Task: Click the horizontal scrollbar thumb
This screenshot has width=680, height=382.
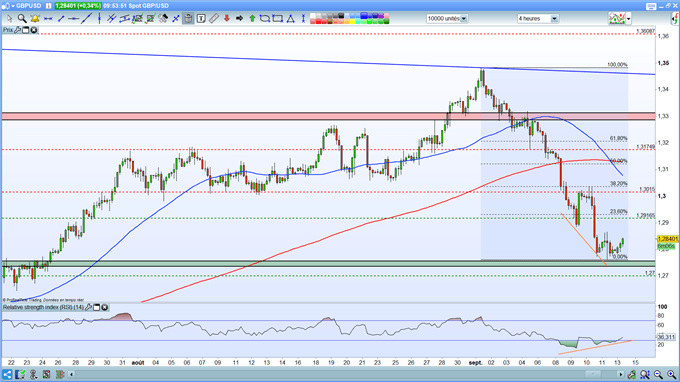Action: (x=593, y=374)
